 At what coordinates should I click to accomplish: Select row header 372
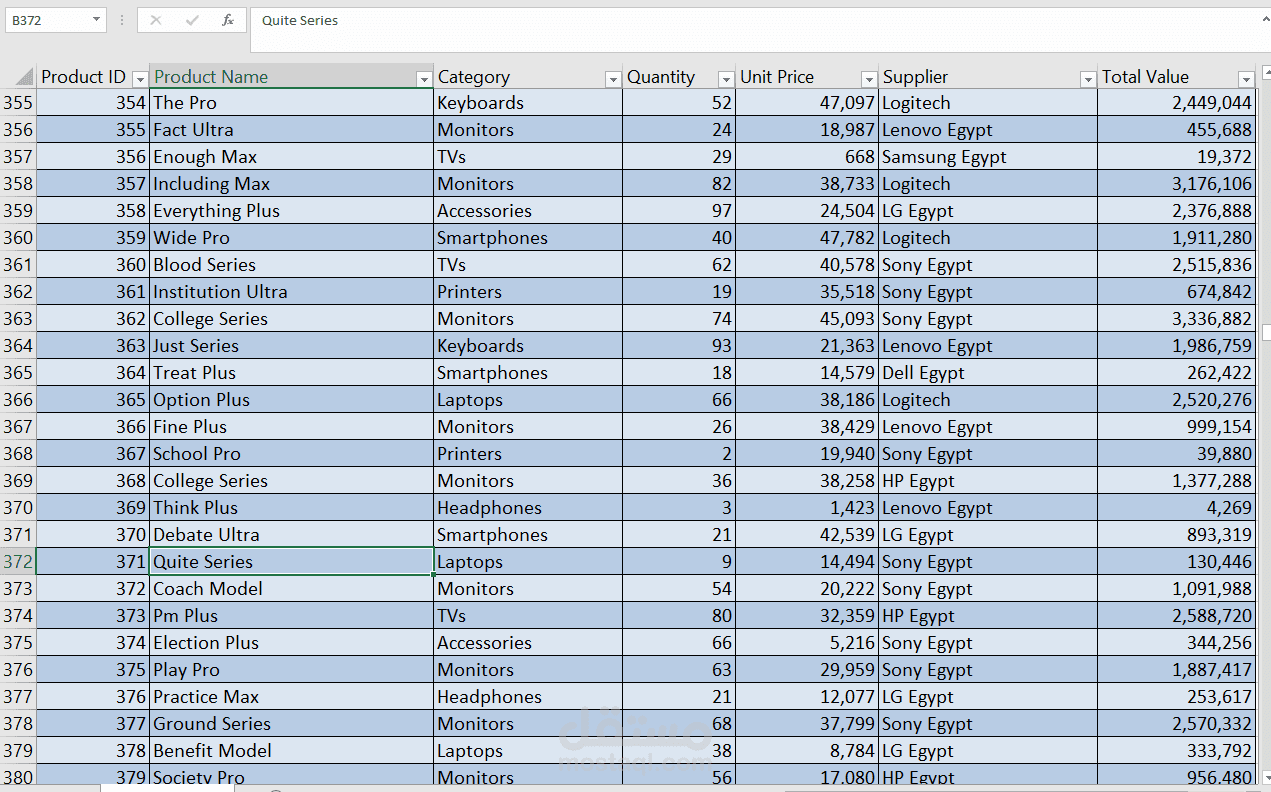point(18,562)
